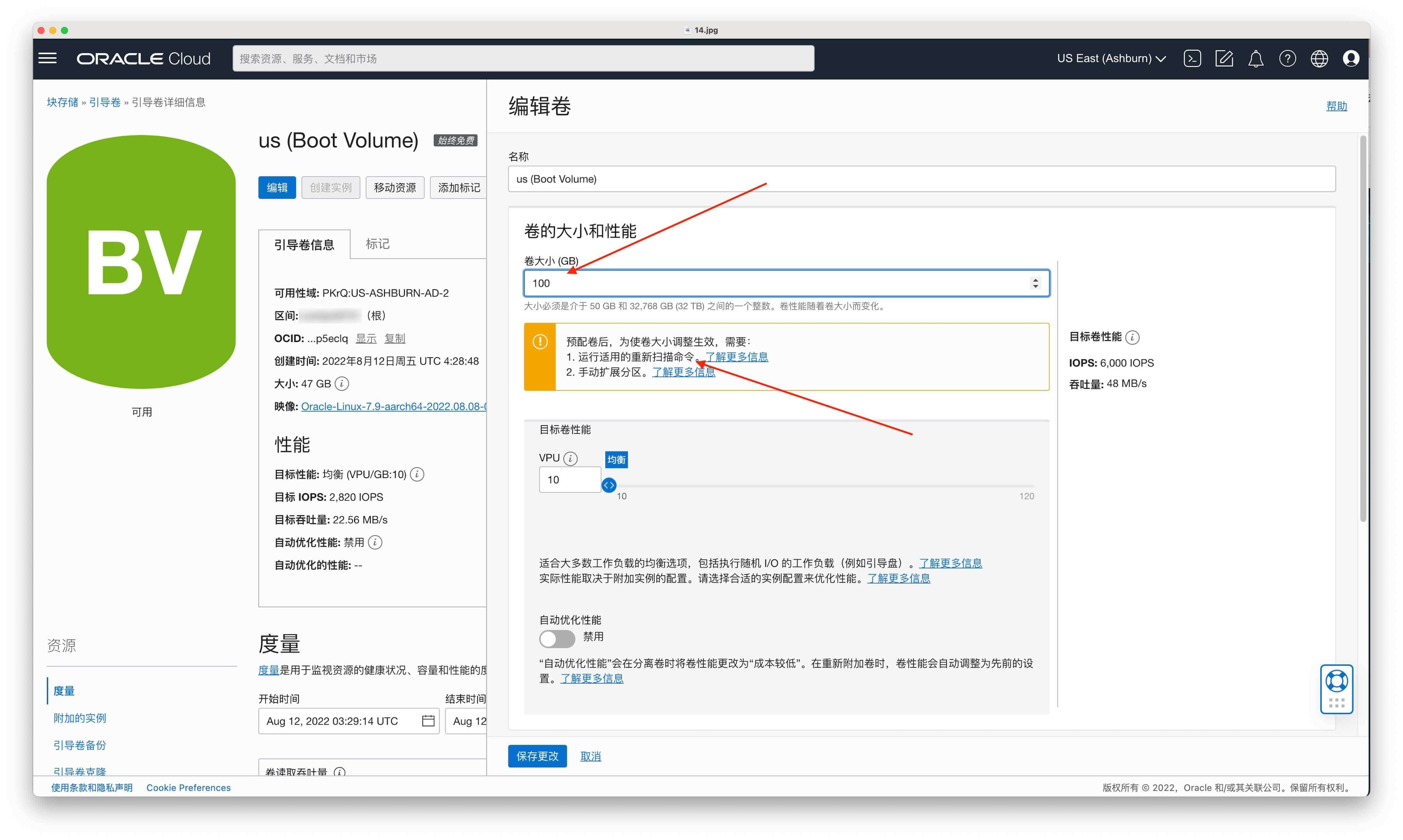
Task: Click info icon beside 卷读取吞吐量
Action: pyautogui.click(x=339, y=772)
